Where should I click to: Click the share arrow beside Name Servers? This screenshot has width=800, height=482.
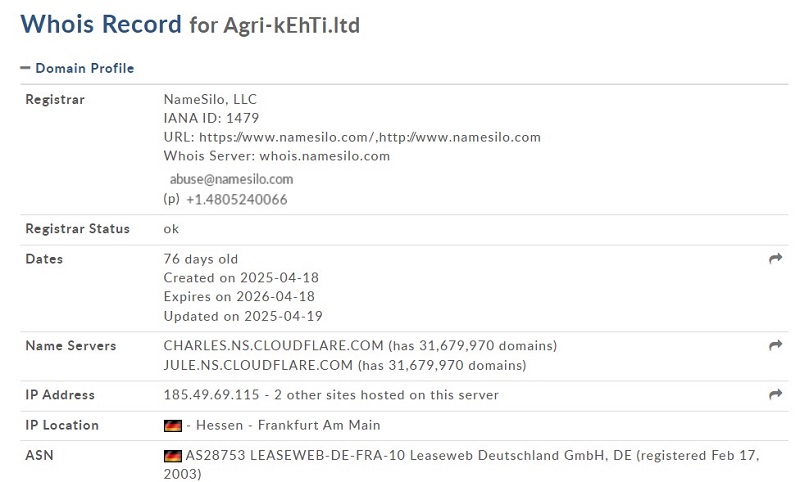pyautogui.click(x=776, y=345)
